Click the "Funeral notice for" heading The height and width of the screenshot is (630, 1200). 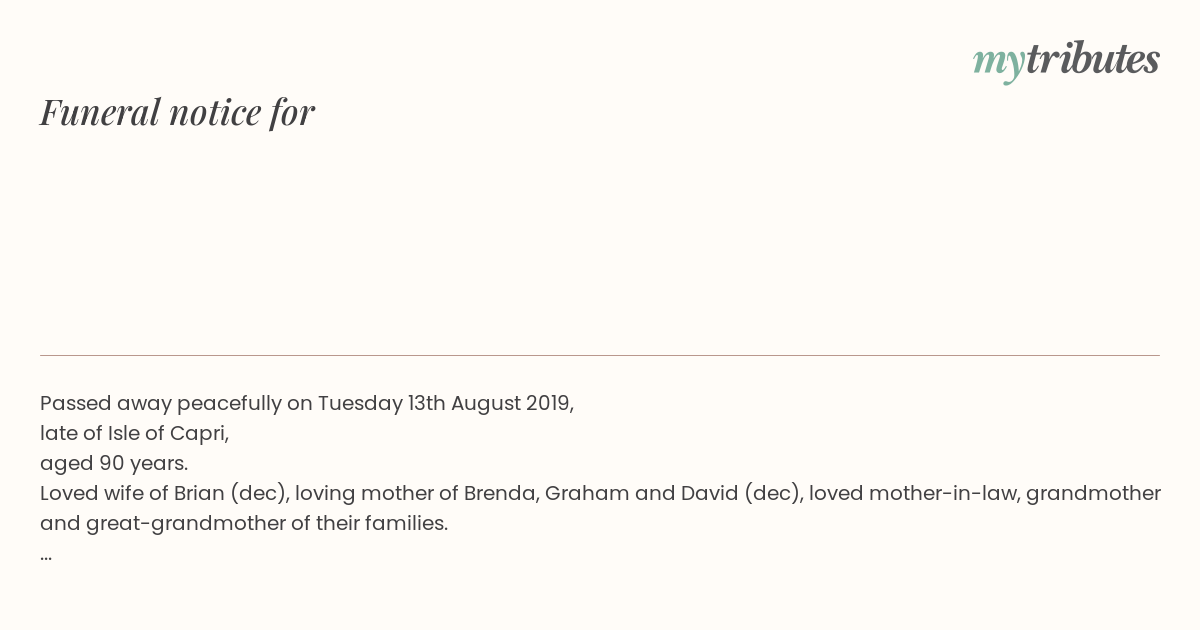tap(178, 112)
